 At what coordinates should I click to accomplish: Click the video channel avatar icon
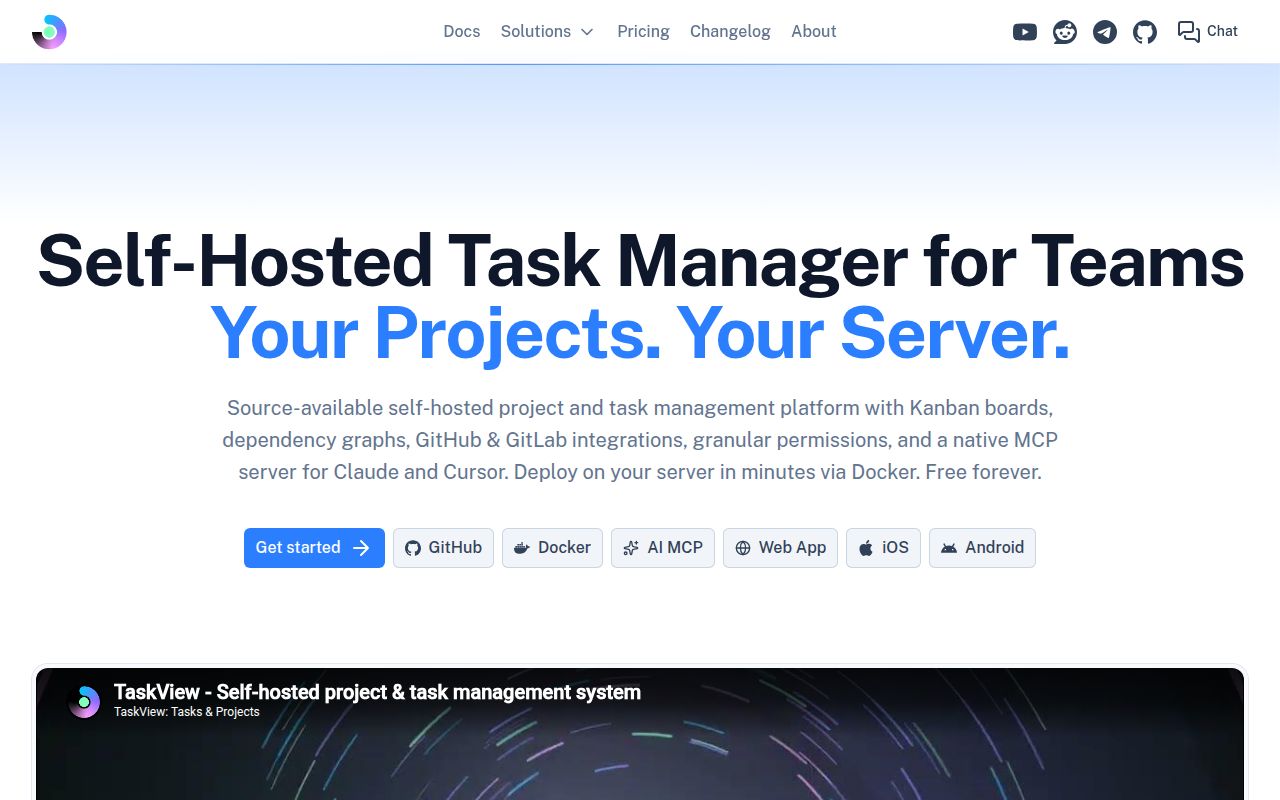[x=84, y=702]
